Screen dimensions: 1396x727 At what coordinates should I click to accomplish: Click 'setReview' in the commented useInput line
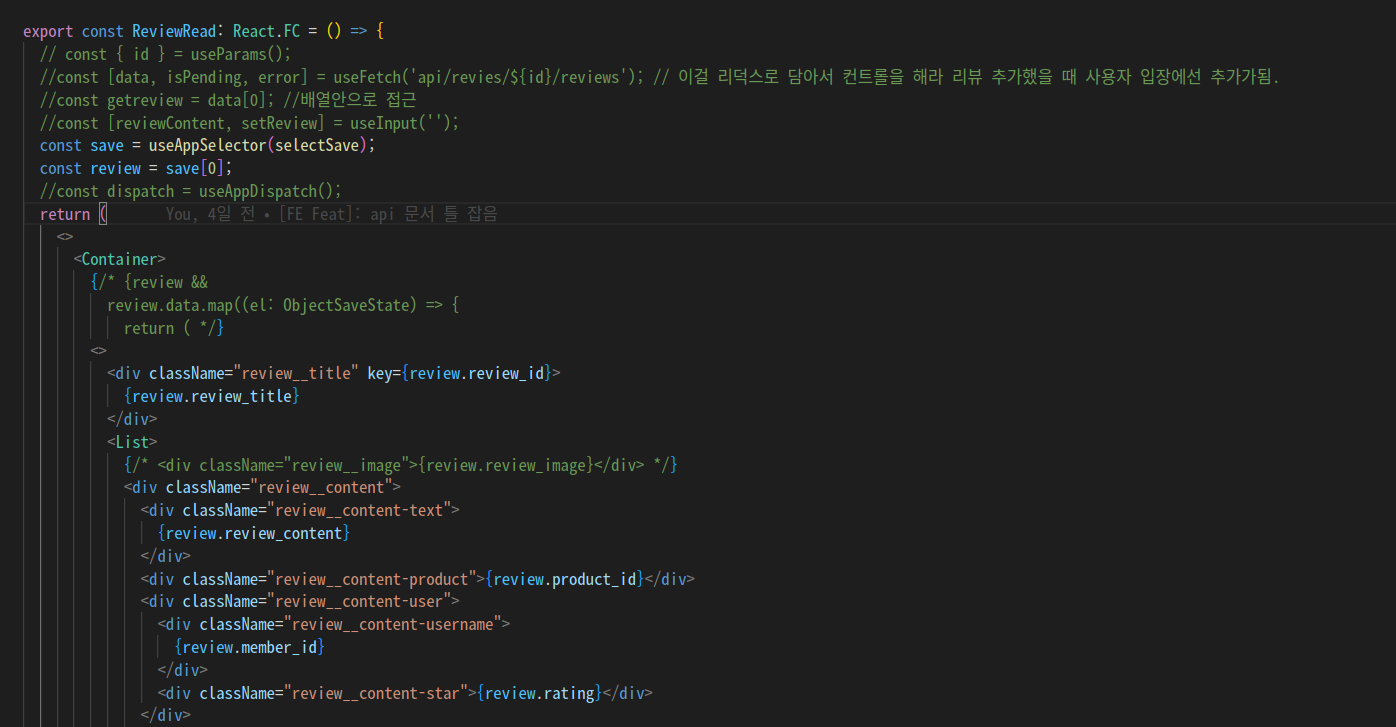(x=278, y=123)
